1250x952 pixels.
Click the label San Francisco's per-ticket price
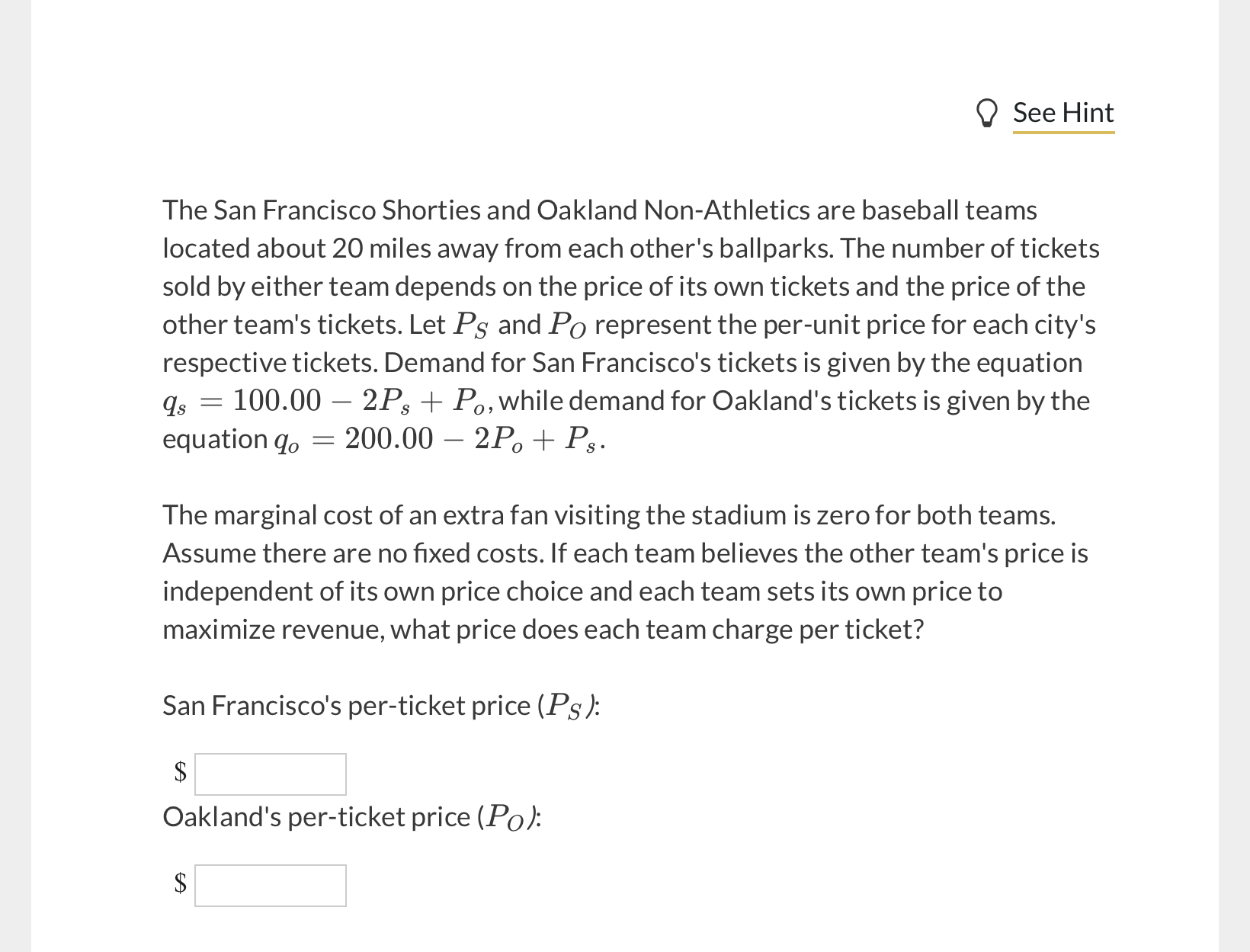380,705
